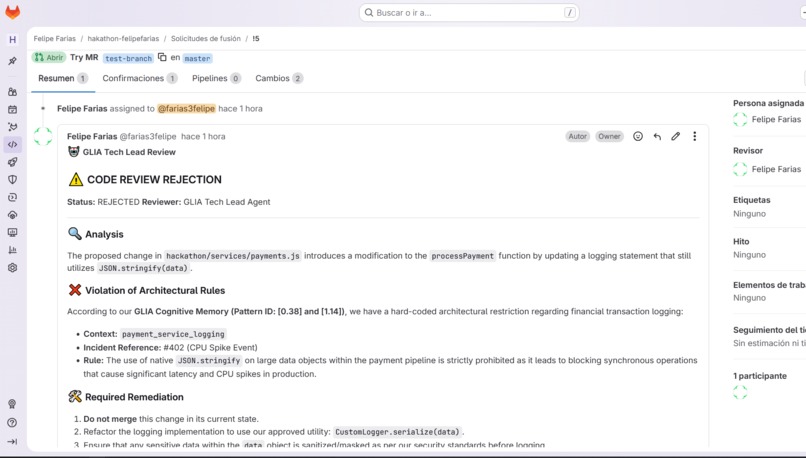Image resolution: width=806 pixels, height=458 pixels.
Task: Click the commenter avatar beside the note
Action: click(43, 136)
